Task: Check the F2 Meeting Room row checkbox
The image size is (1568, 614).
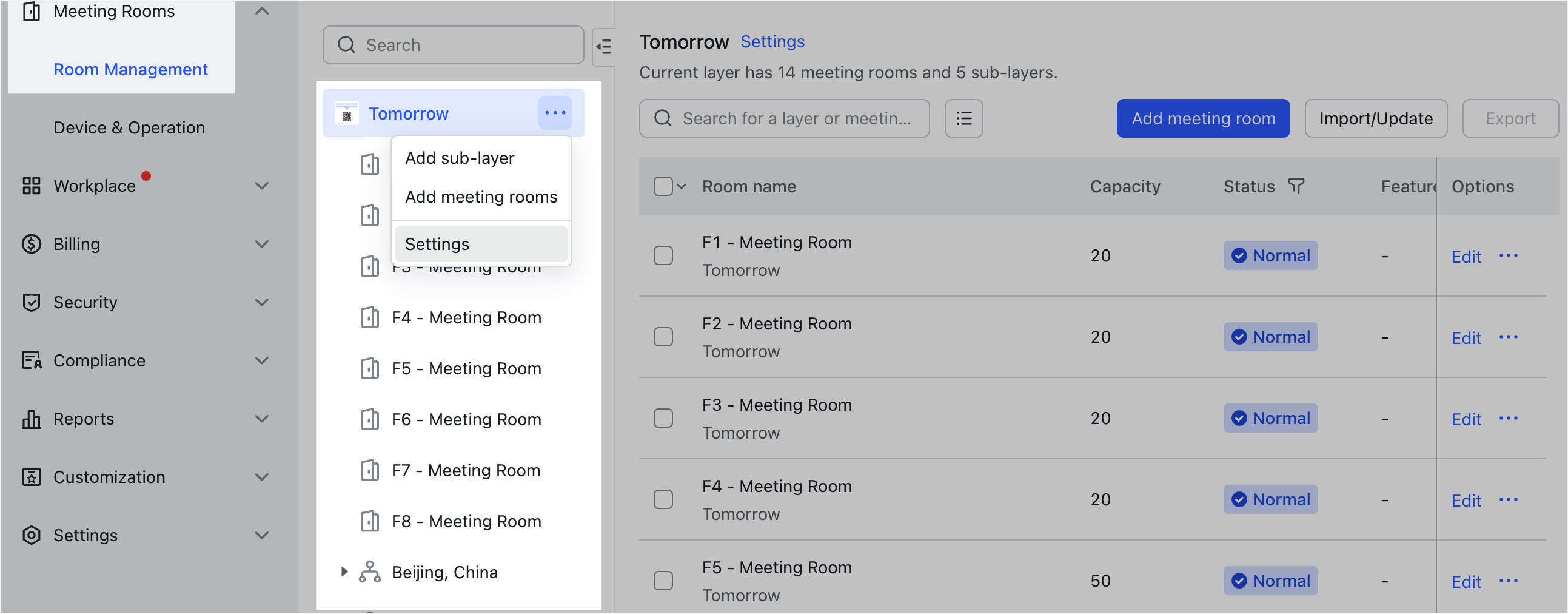Action: 663,336
